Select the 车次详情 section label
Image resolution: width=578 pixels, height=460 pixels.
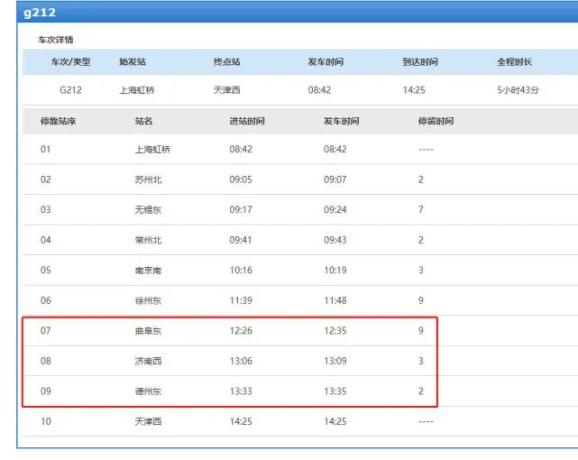click(x=56, y=40)
